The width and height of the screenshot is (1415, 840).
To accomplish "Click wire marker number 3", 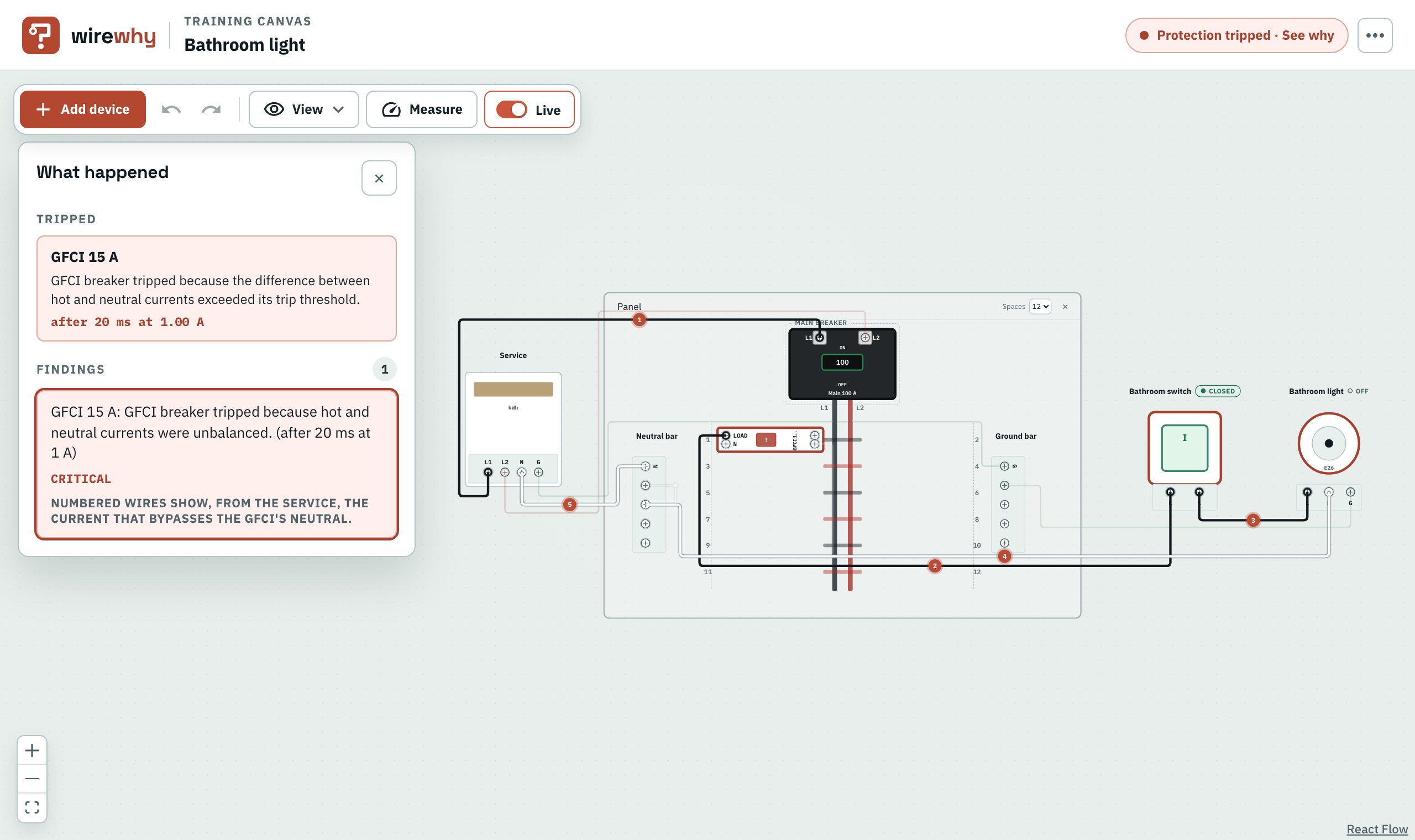I will tap(1252, 520).
